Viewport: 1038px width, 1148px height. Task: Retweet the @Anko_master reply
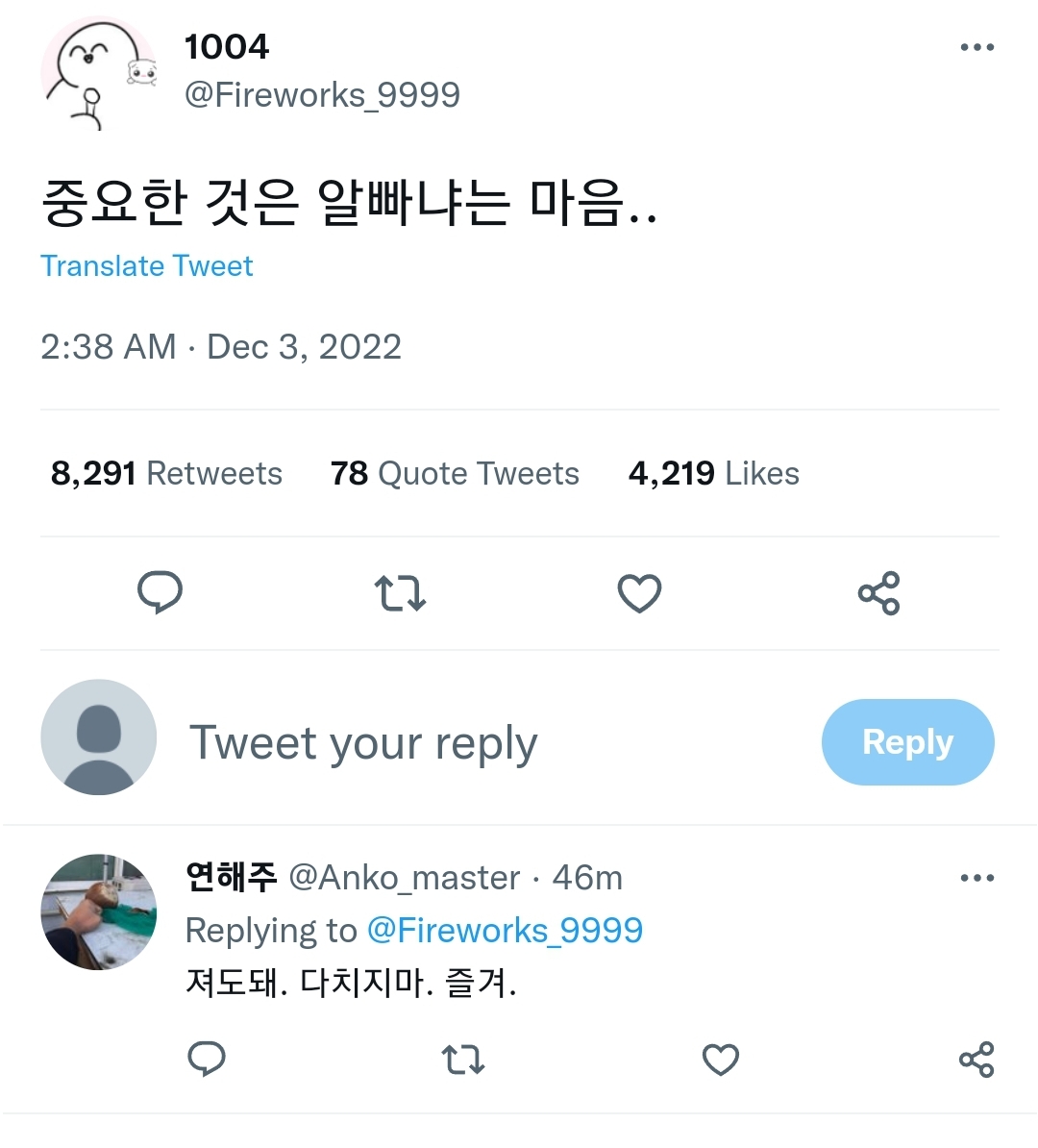pos(463,1060)
